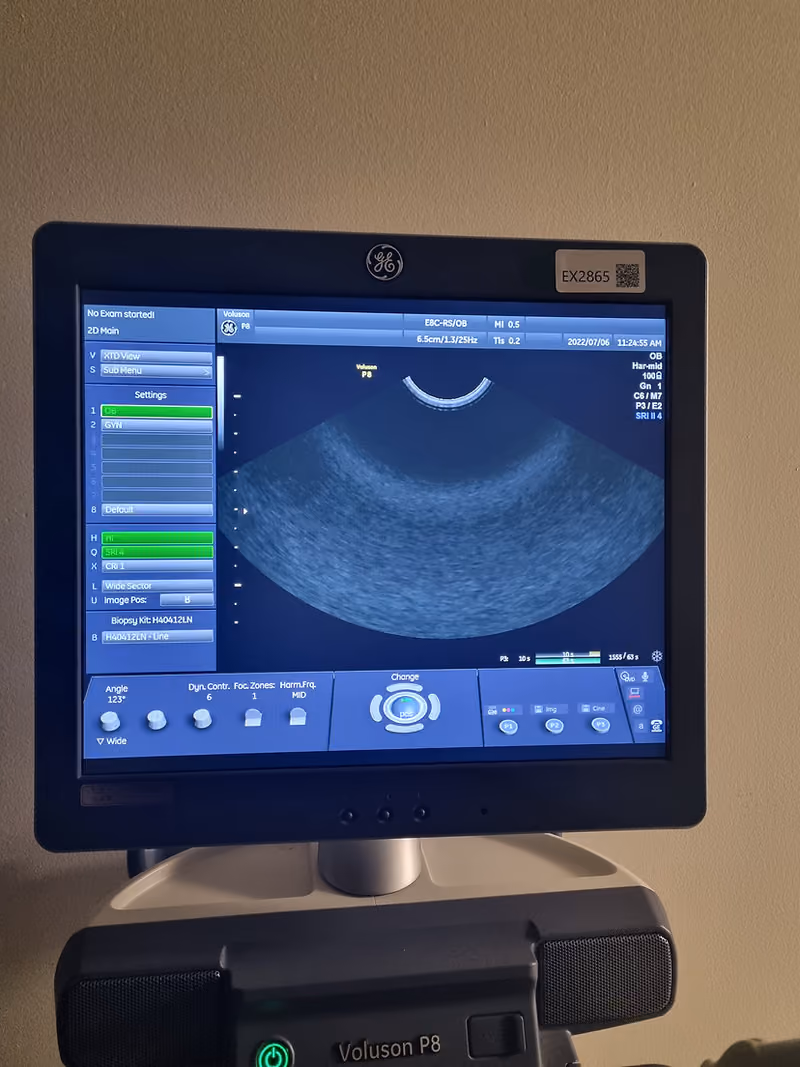Click the vertical bar left of the depth scale

220,403
